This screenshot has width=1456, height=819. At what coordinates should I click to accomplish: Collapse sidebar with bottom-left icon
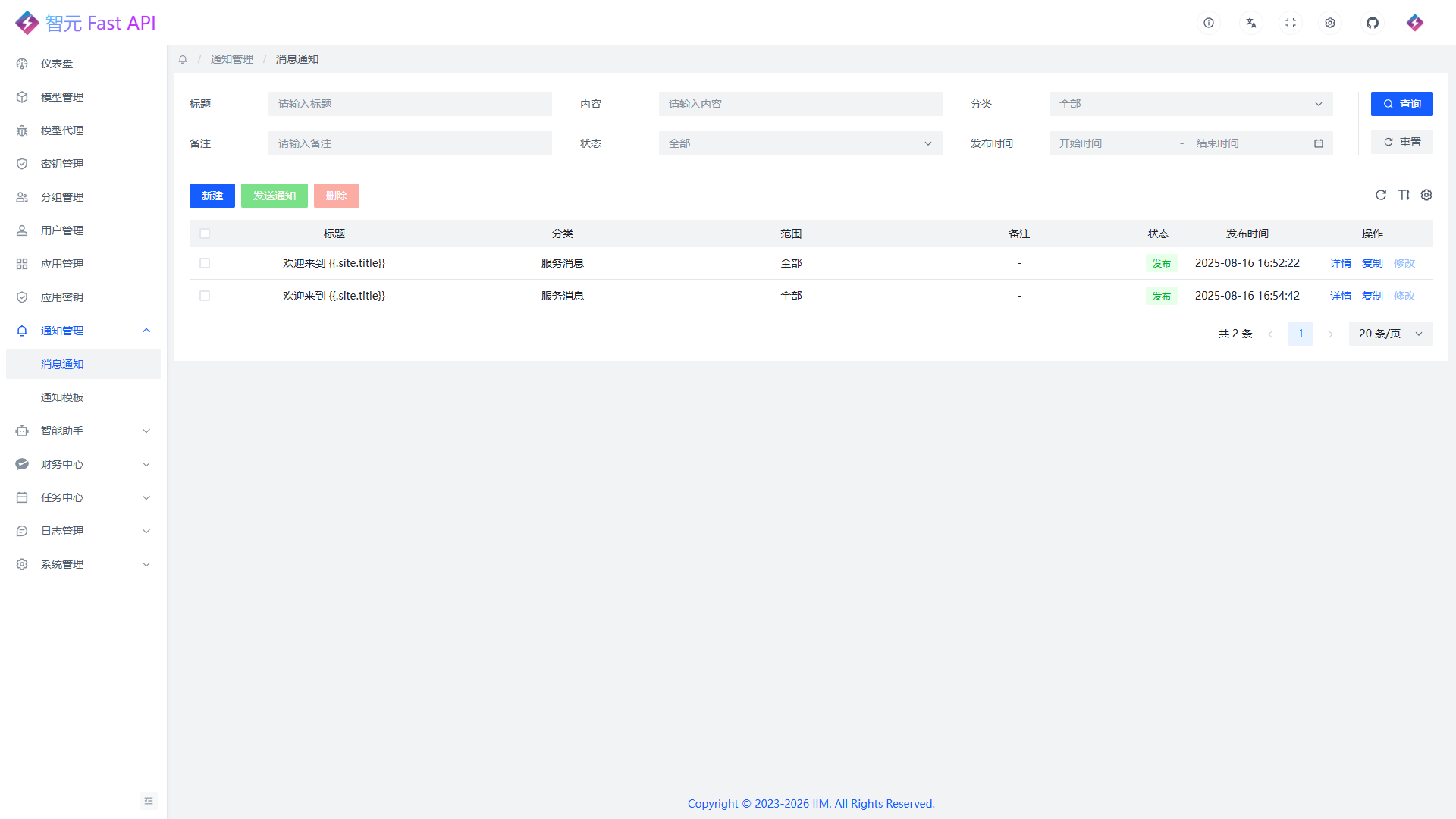pos(149,801)
